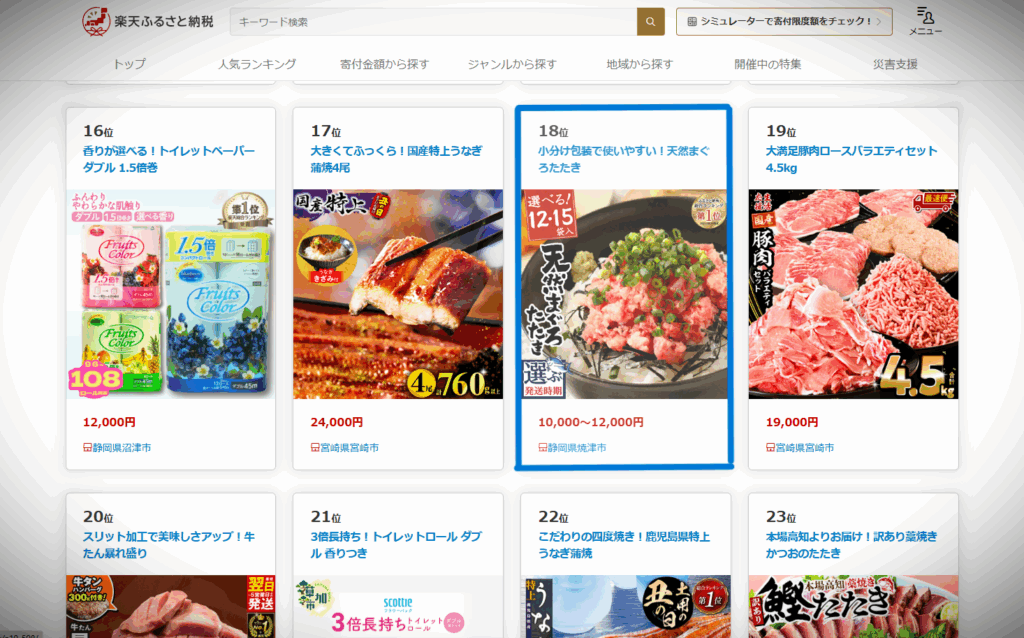Open the toilet paper ダブル 1.5倍巻 title link

pyautogui.click(x=168, y=159)
